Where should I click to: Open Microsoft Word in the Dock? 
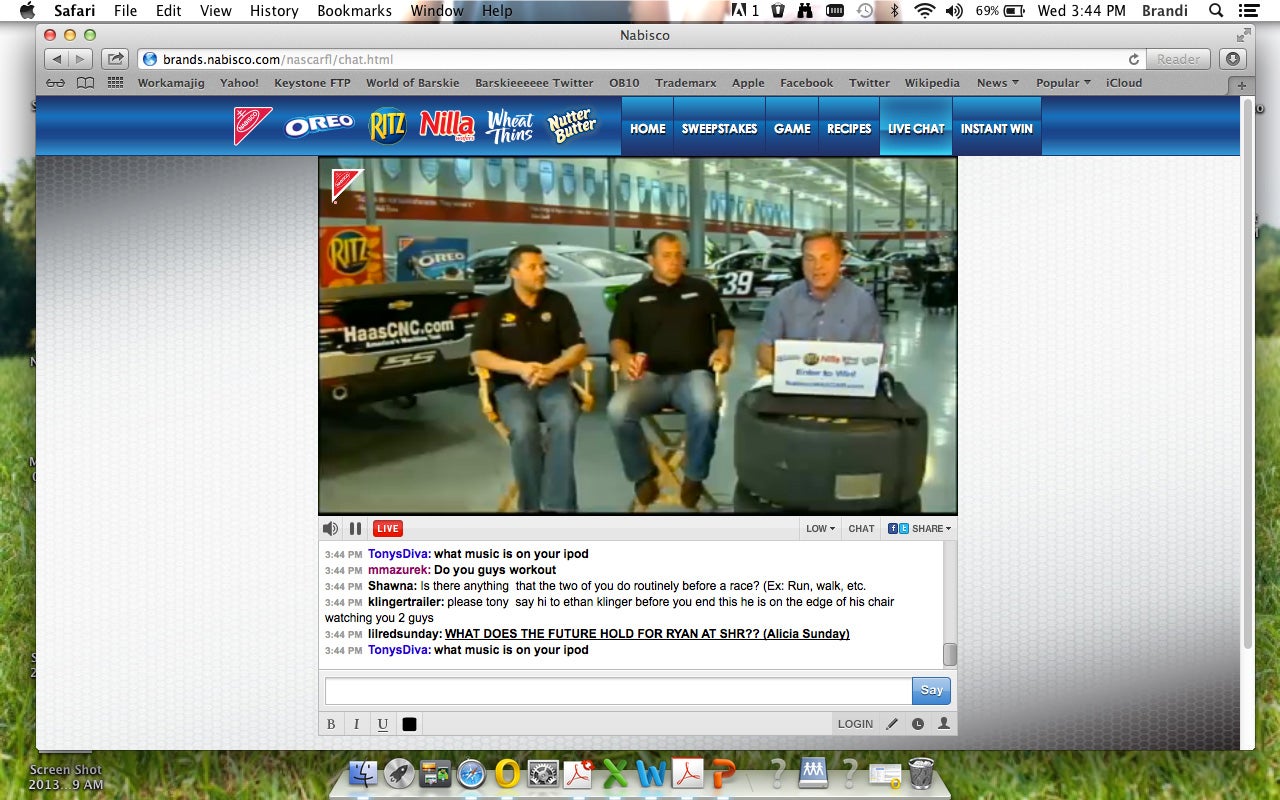[x=651, y=773]
